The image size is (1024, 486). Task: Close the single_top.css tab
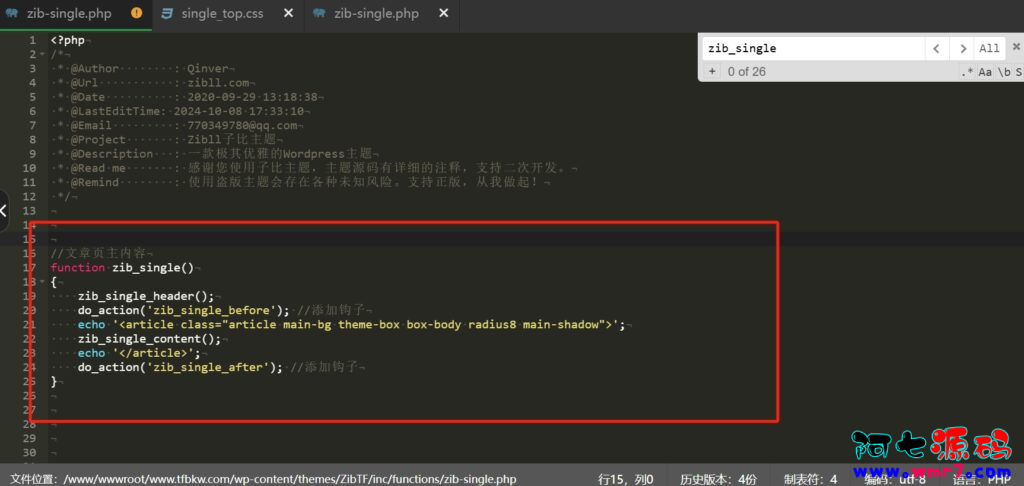point(288,14)
